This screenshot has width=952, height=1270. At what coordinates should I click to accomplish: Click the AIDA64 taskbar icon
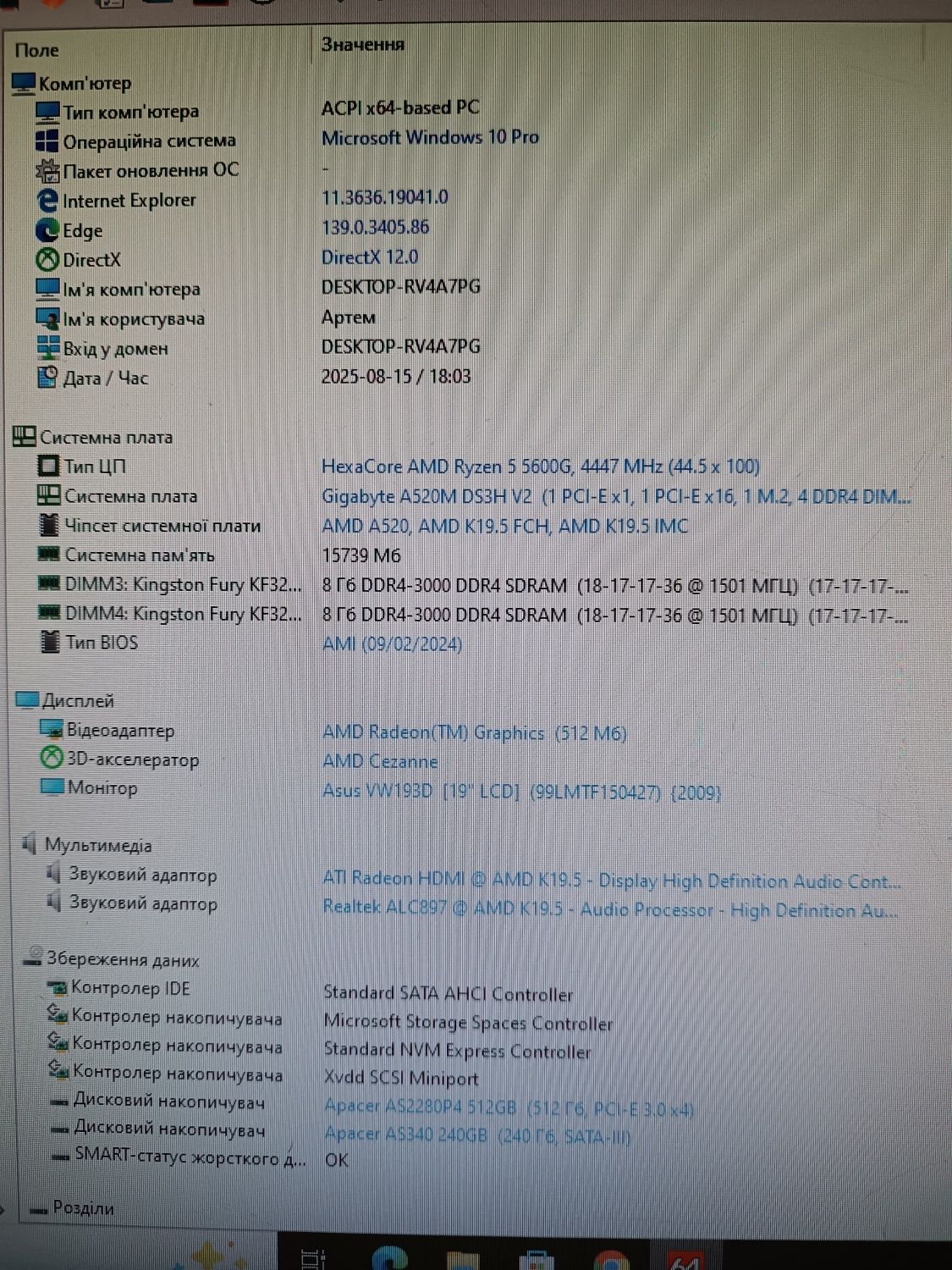click(x=685, y=1260)
